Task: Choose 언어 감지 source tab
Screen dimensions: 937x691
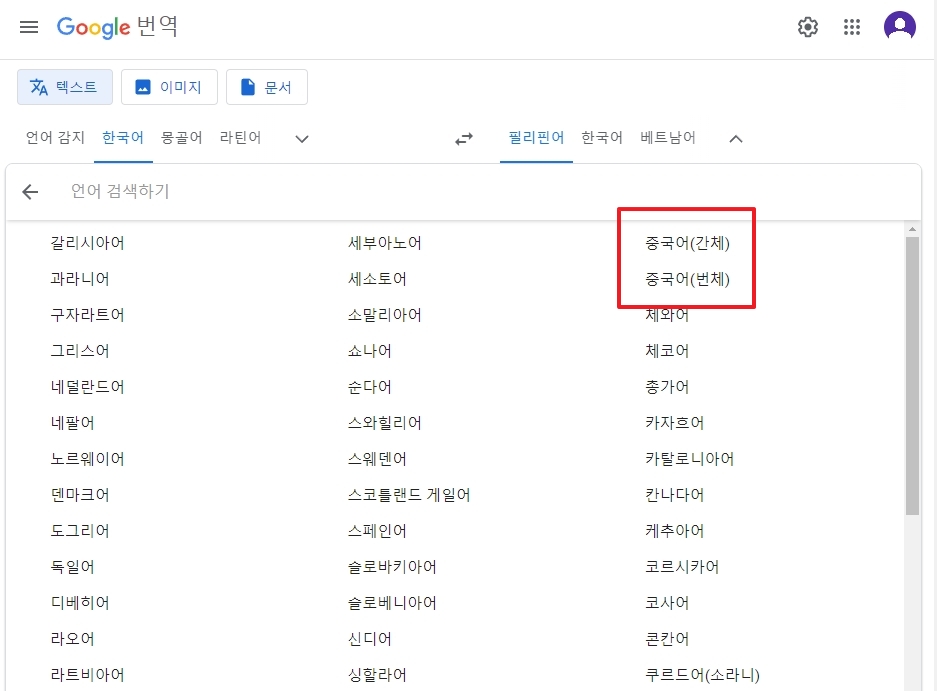Action: point(55,138)
